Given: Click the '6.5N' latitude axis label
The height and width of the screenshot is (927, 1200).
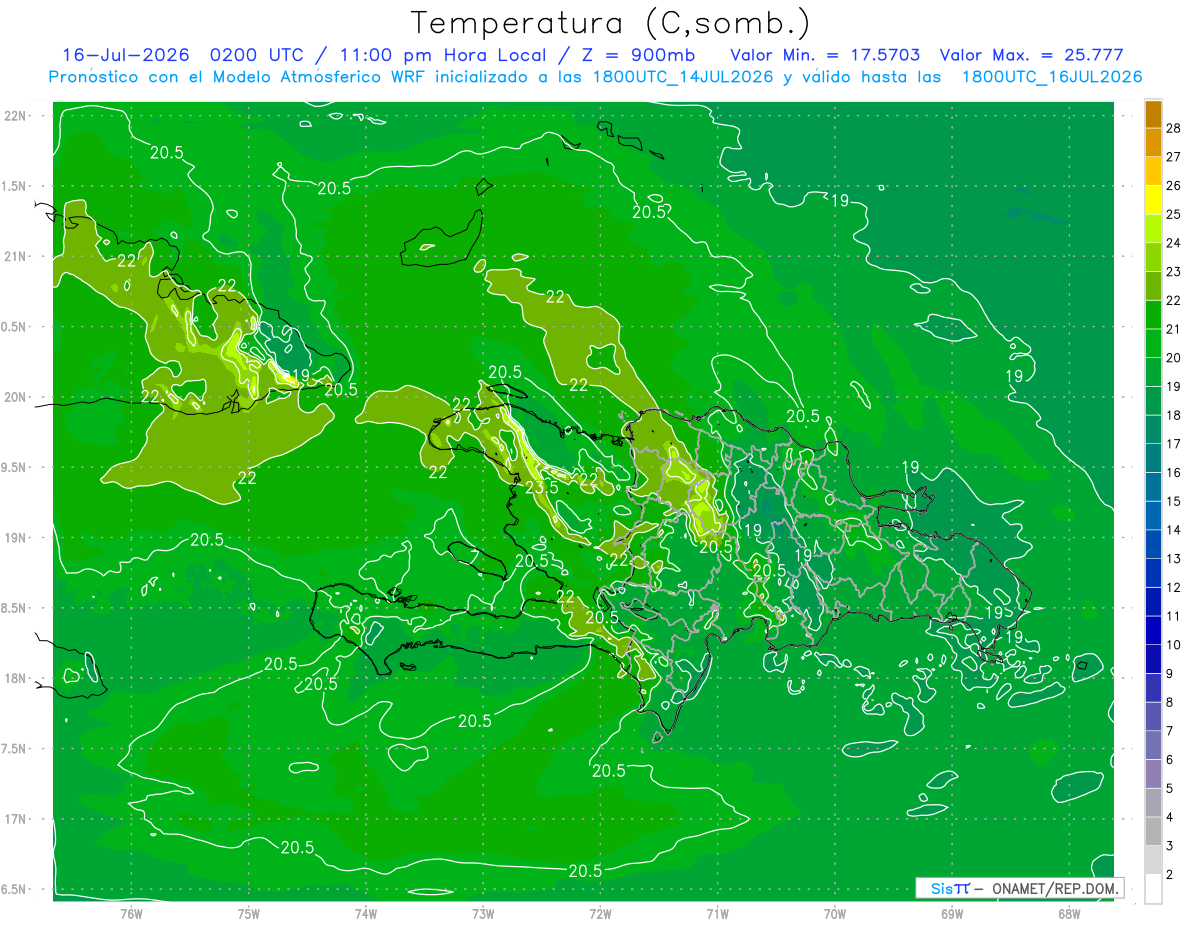Looking at the screenshot, I should coord(15,890).
